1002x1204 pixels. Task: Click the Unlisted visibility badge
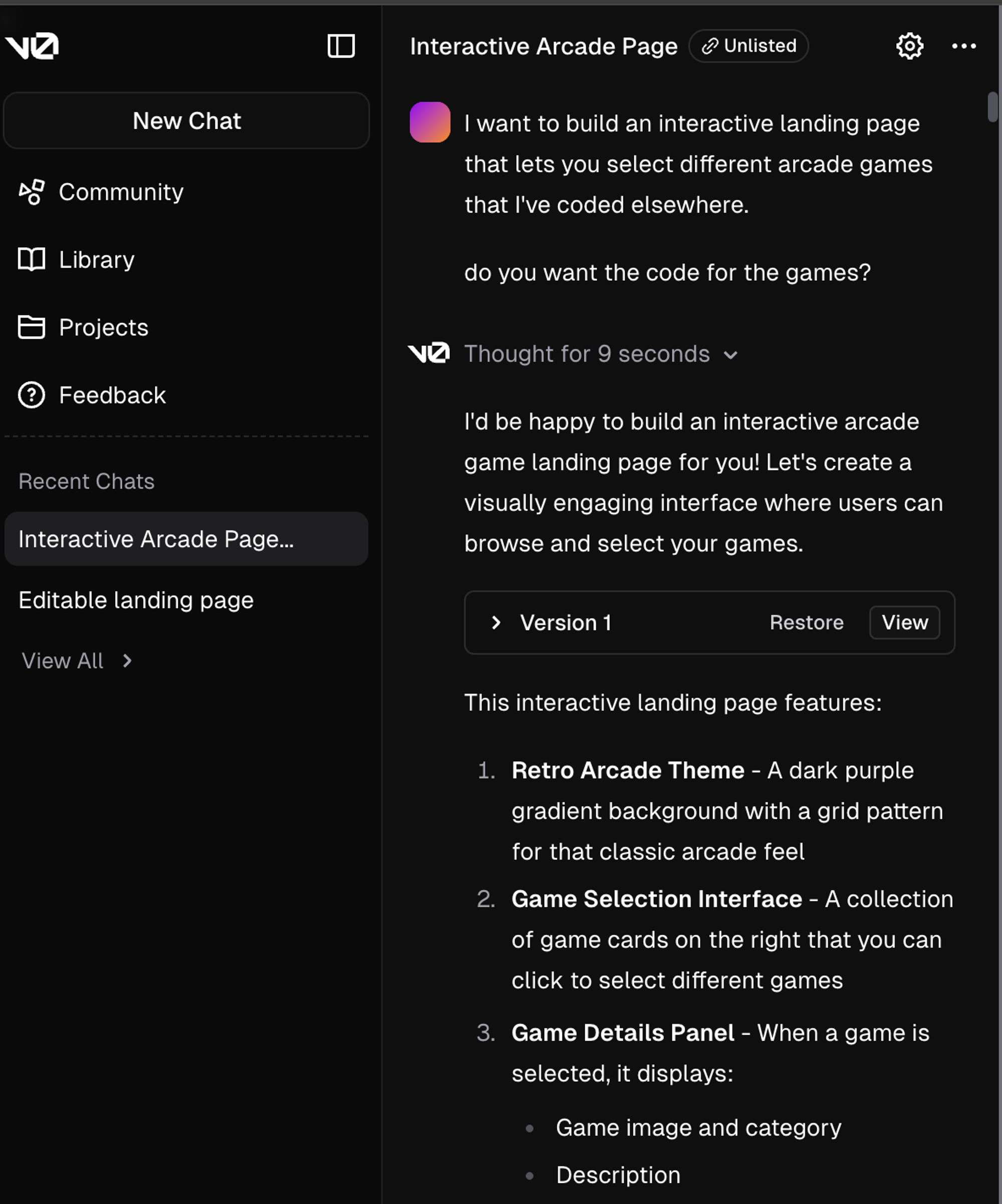point(748,46)
